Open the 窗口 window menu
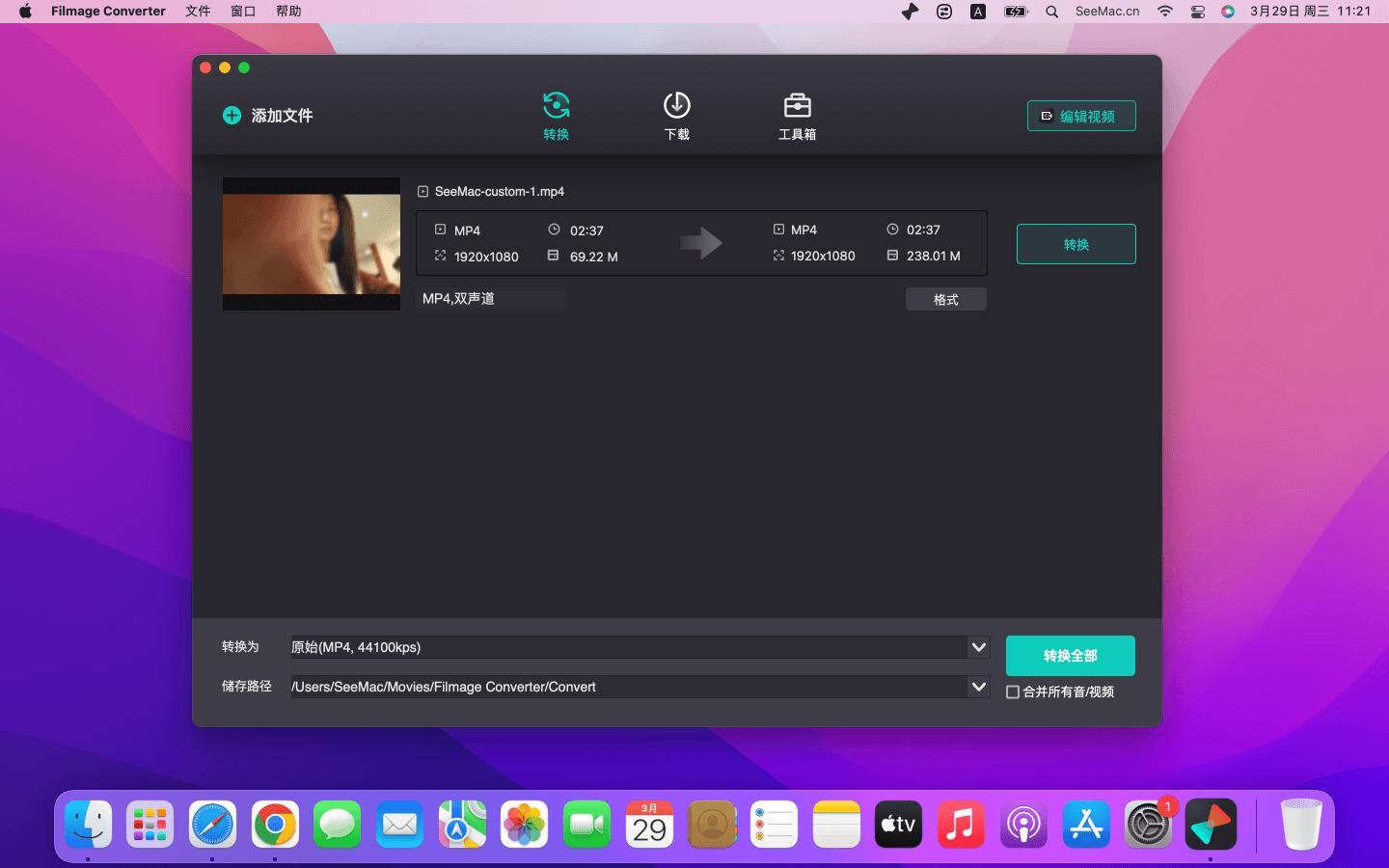The image size is (1389, 868). (243, 12)
